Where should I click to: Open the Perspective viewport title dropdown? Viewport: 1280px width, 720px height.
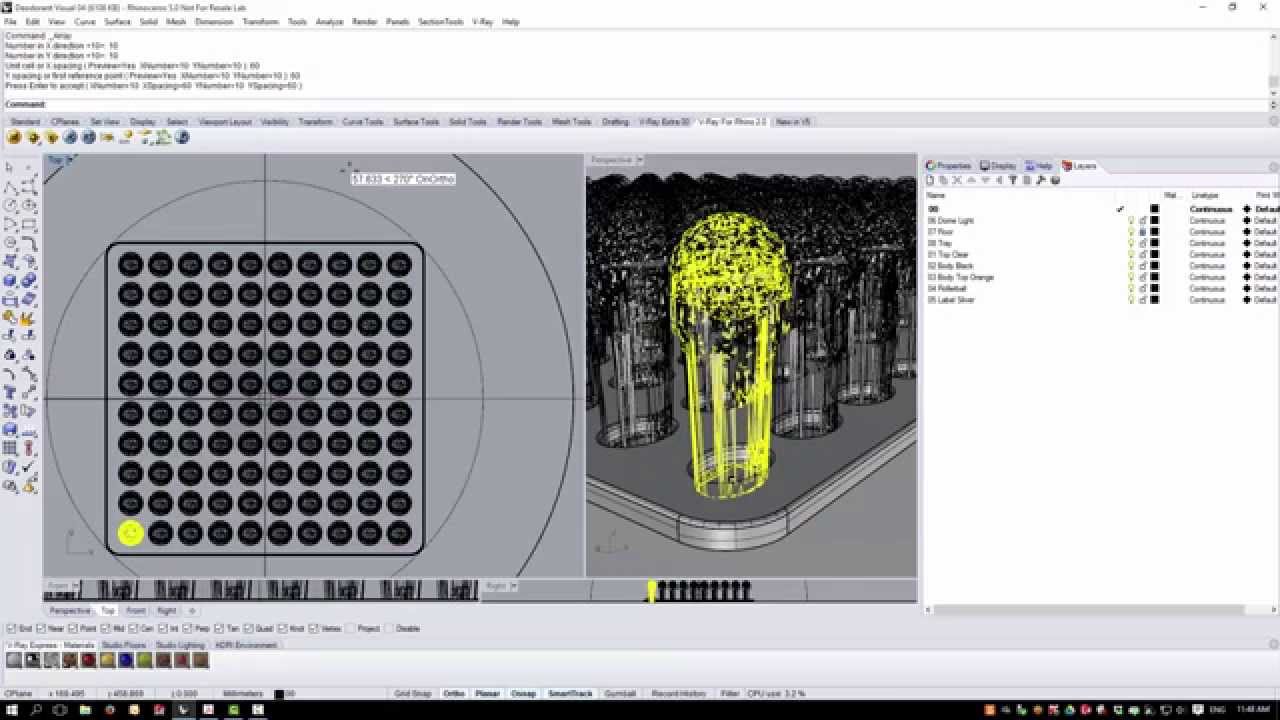point(640,160)
